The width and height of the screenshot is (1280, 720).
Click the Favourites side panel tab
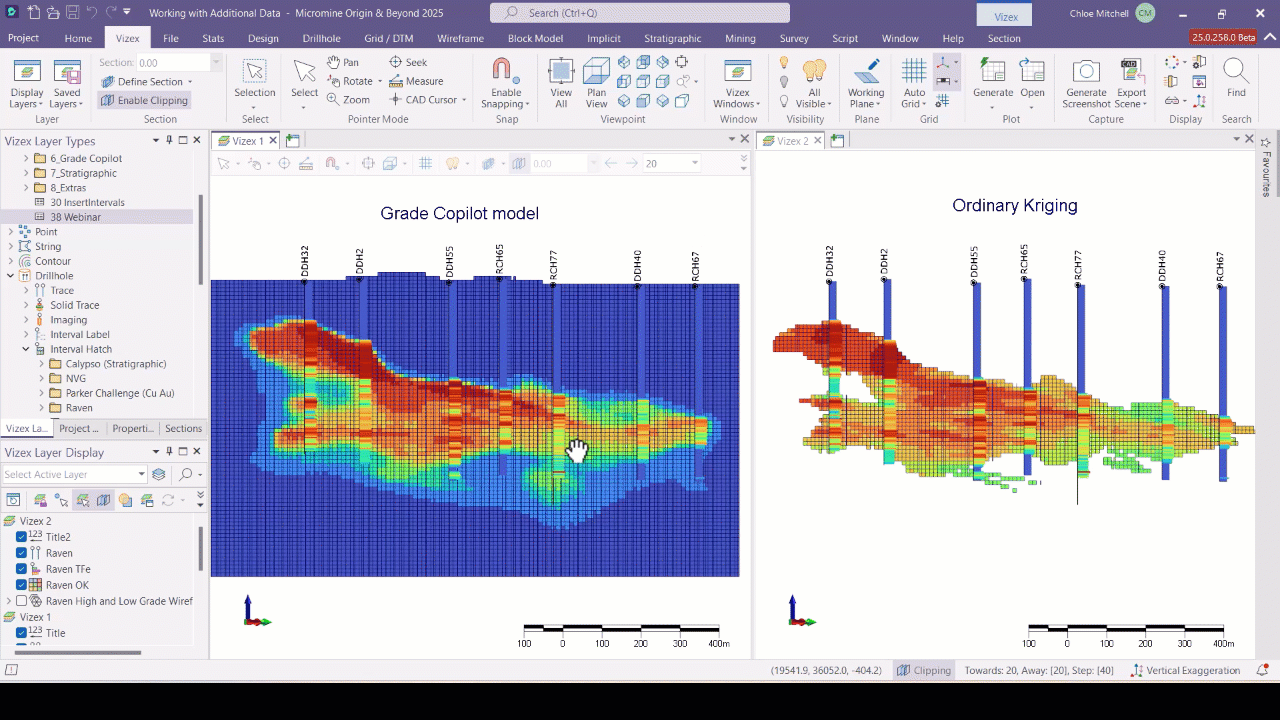(x=1266, y=169)
